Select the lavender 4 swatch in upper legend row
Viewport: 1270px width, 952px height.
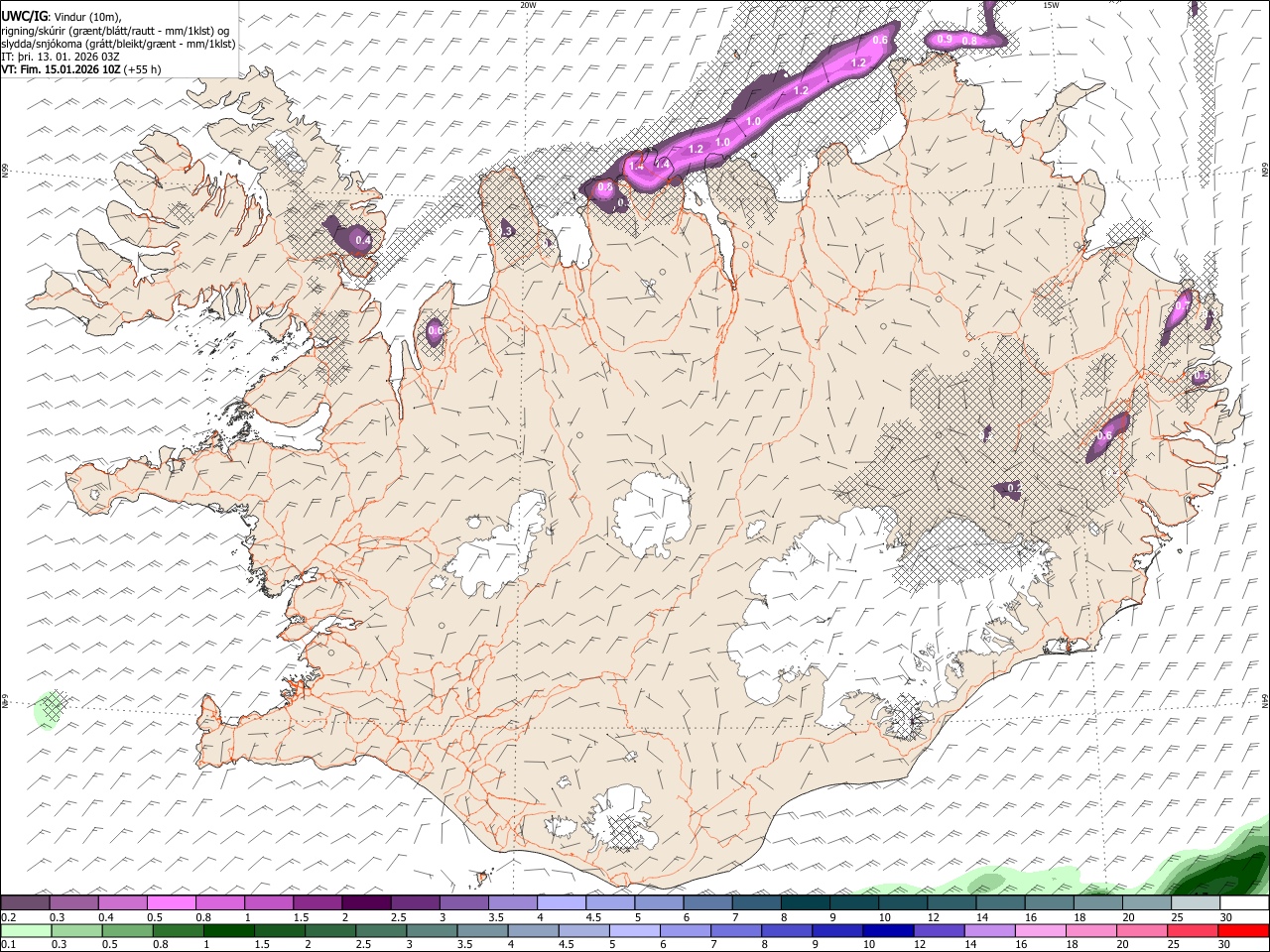[561, 902]
